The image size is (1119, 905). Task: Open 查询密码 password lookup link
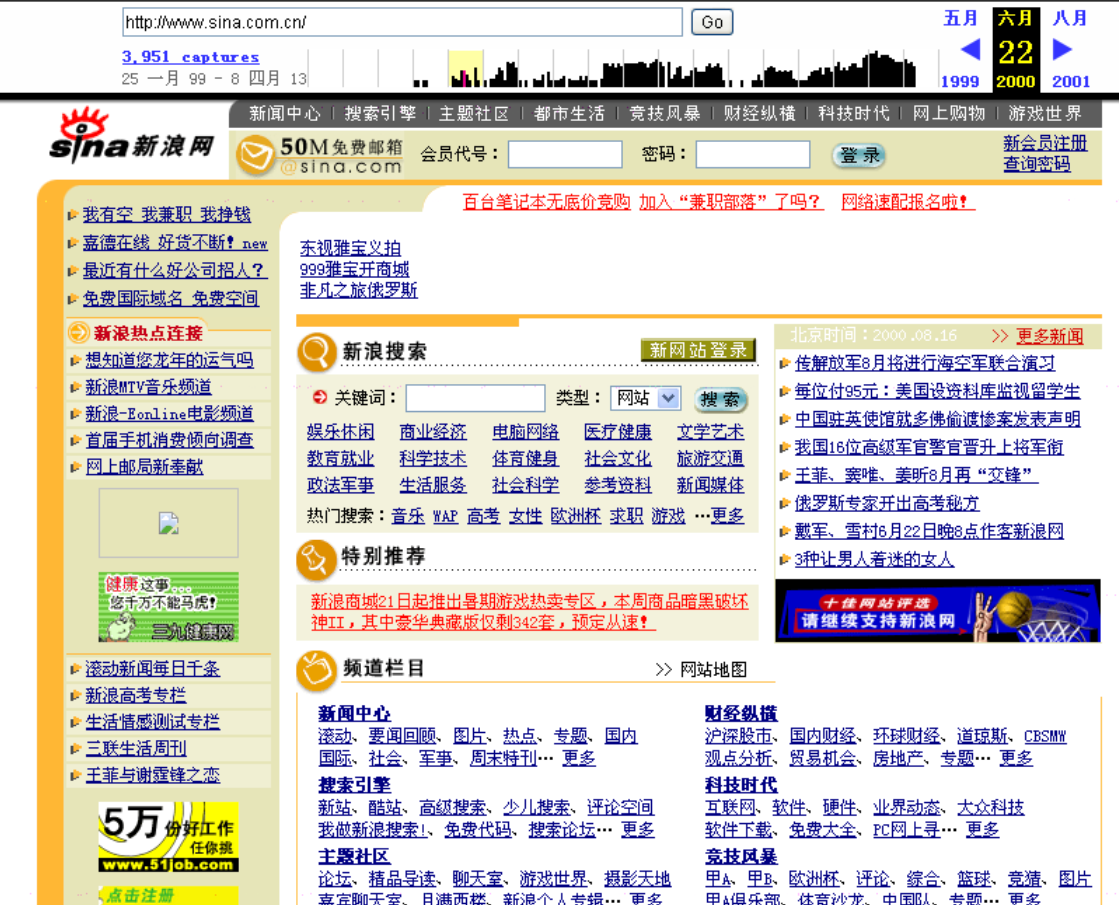click(1036, 164)
